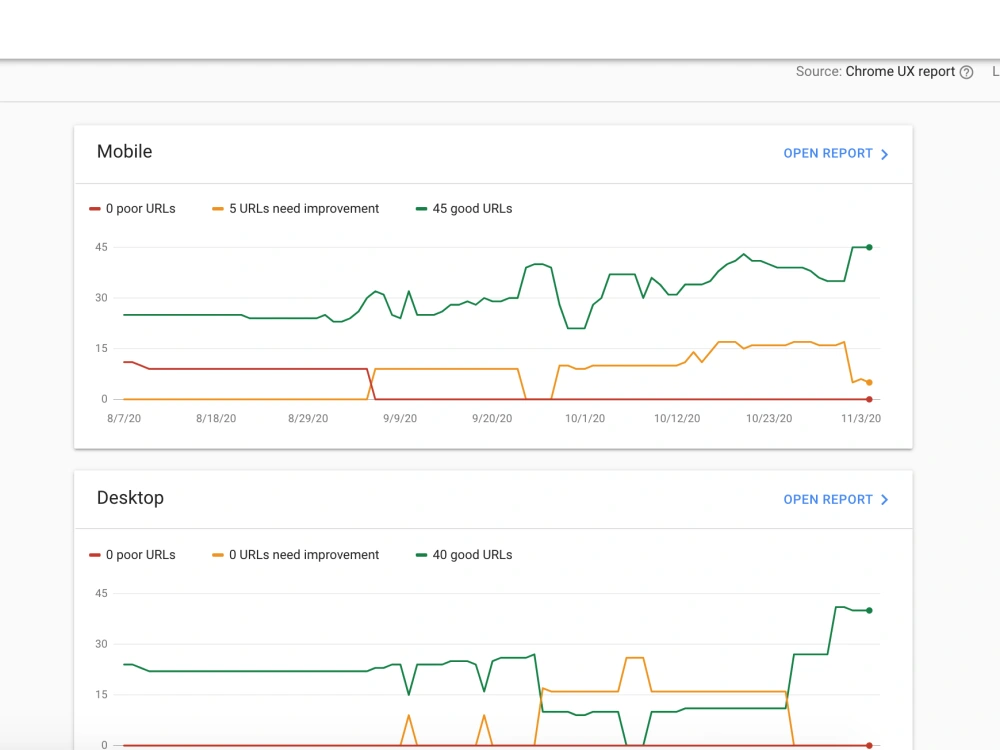Open the Mobile report chevron arrow
Screen dimensions: 1000x750
[885, 154]
